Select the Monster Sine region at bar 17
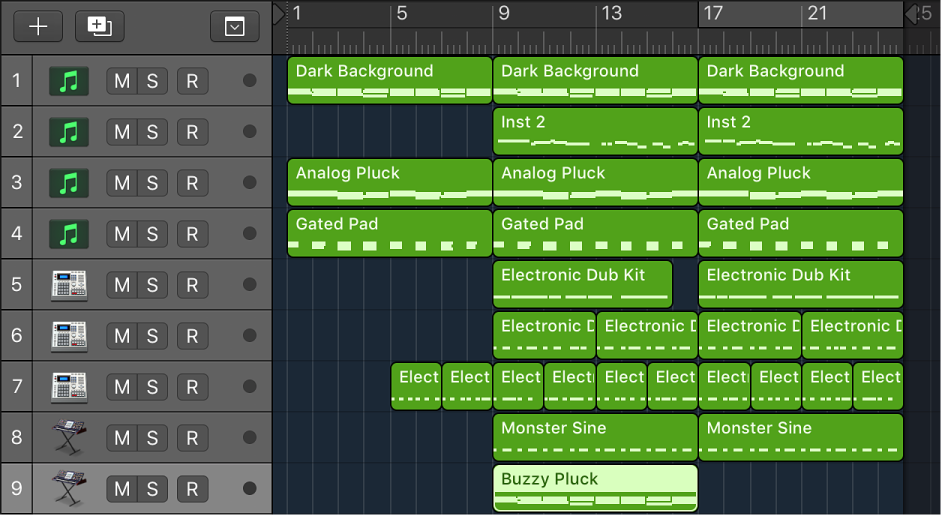The width and height of the screenshot is (942, 516). 801,438
